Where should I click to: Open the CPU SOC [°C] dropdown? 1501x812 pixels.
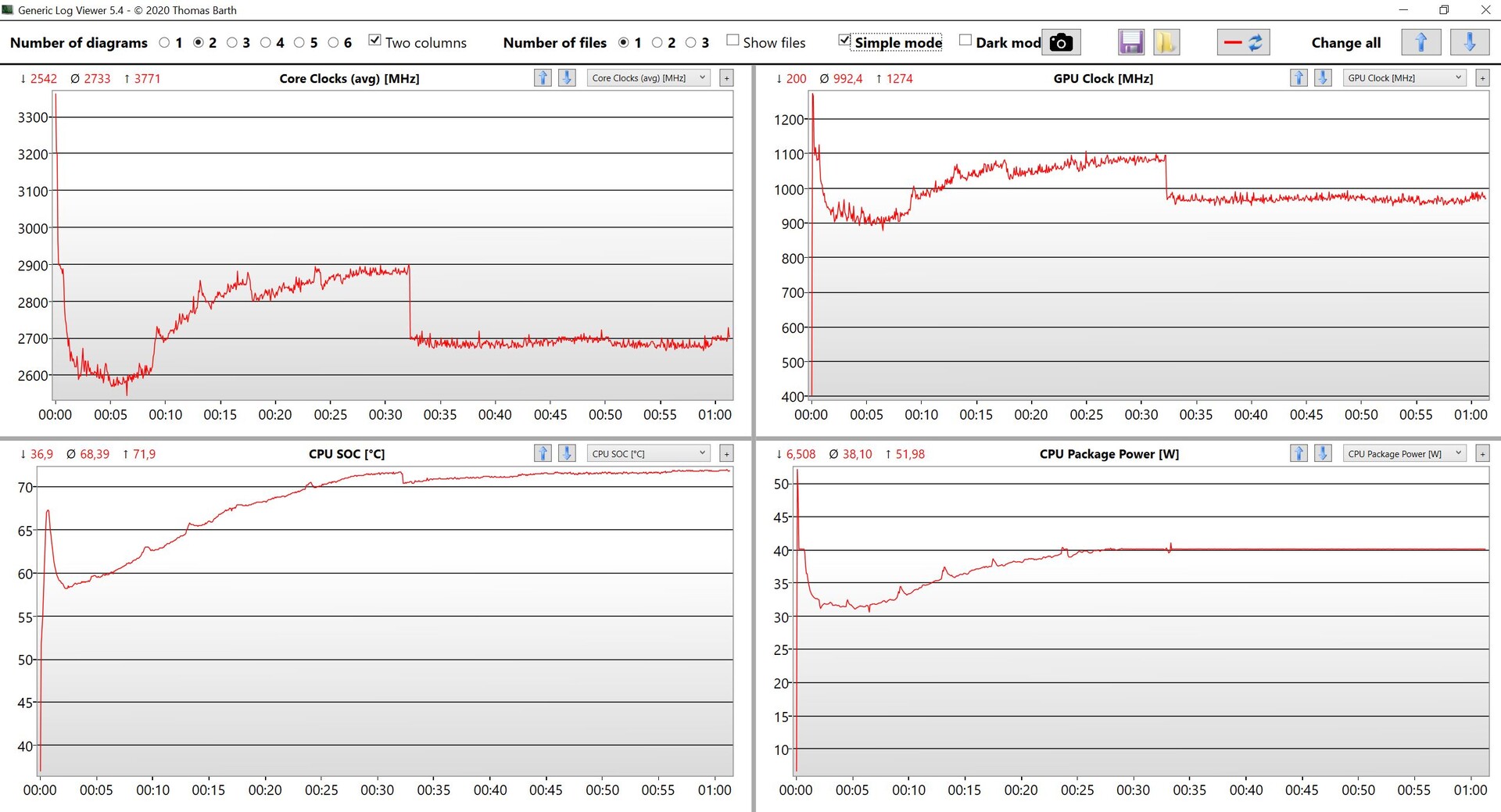point(649,454)
